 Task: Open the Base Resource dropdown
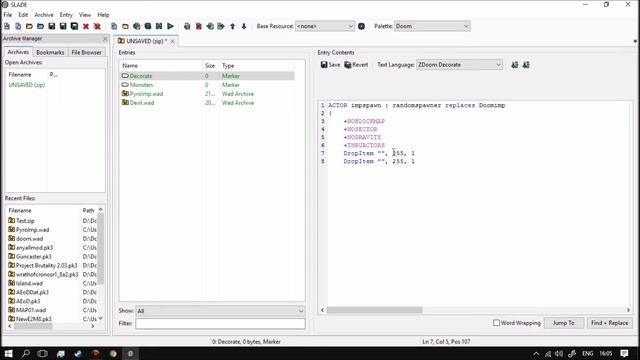(x=325, y=26)
